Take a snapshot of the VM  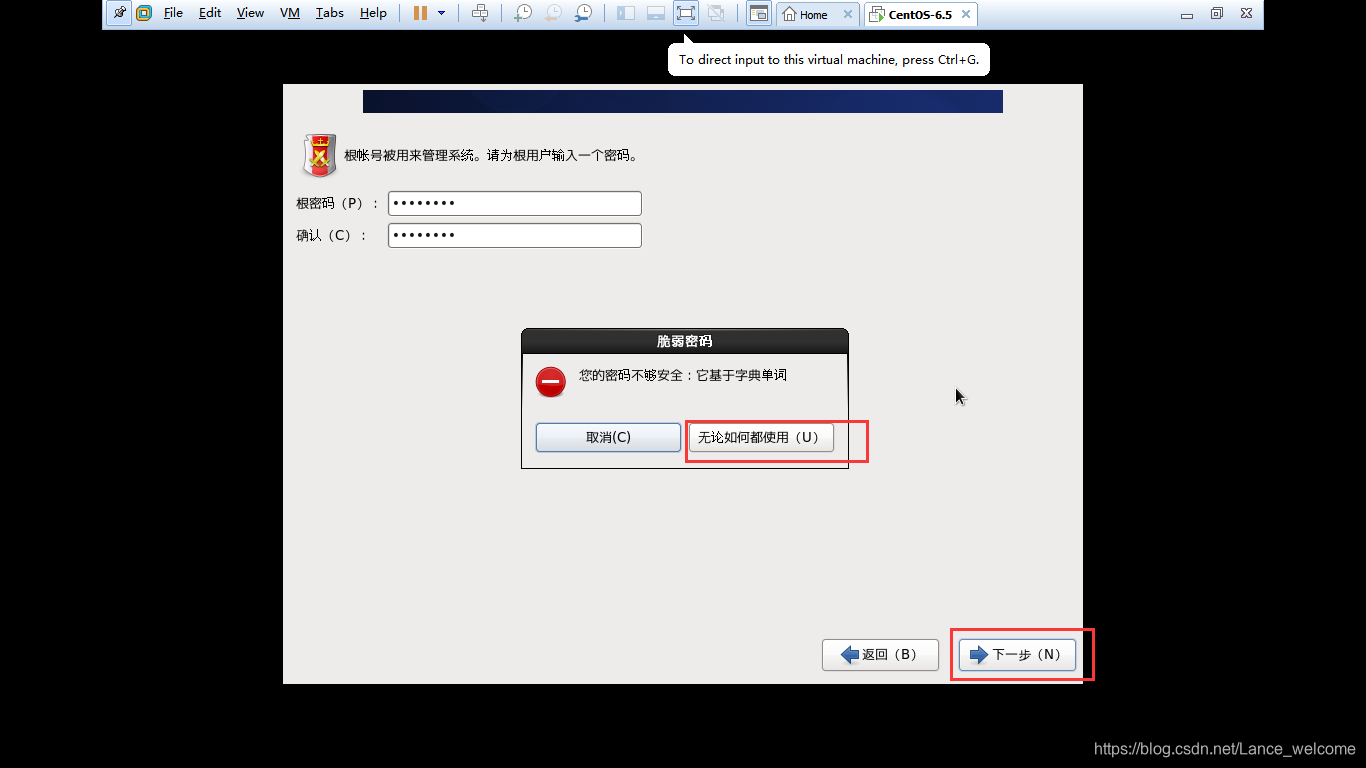tap(523, 14)
